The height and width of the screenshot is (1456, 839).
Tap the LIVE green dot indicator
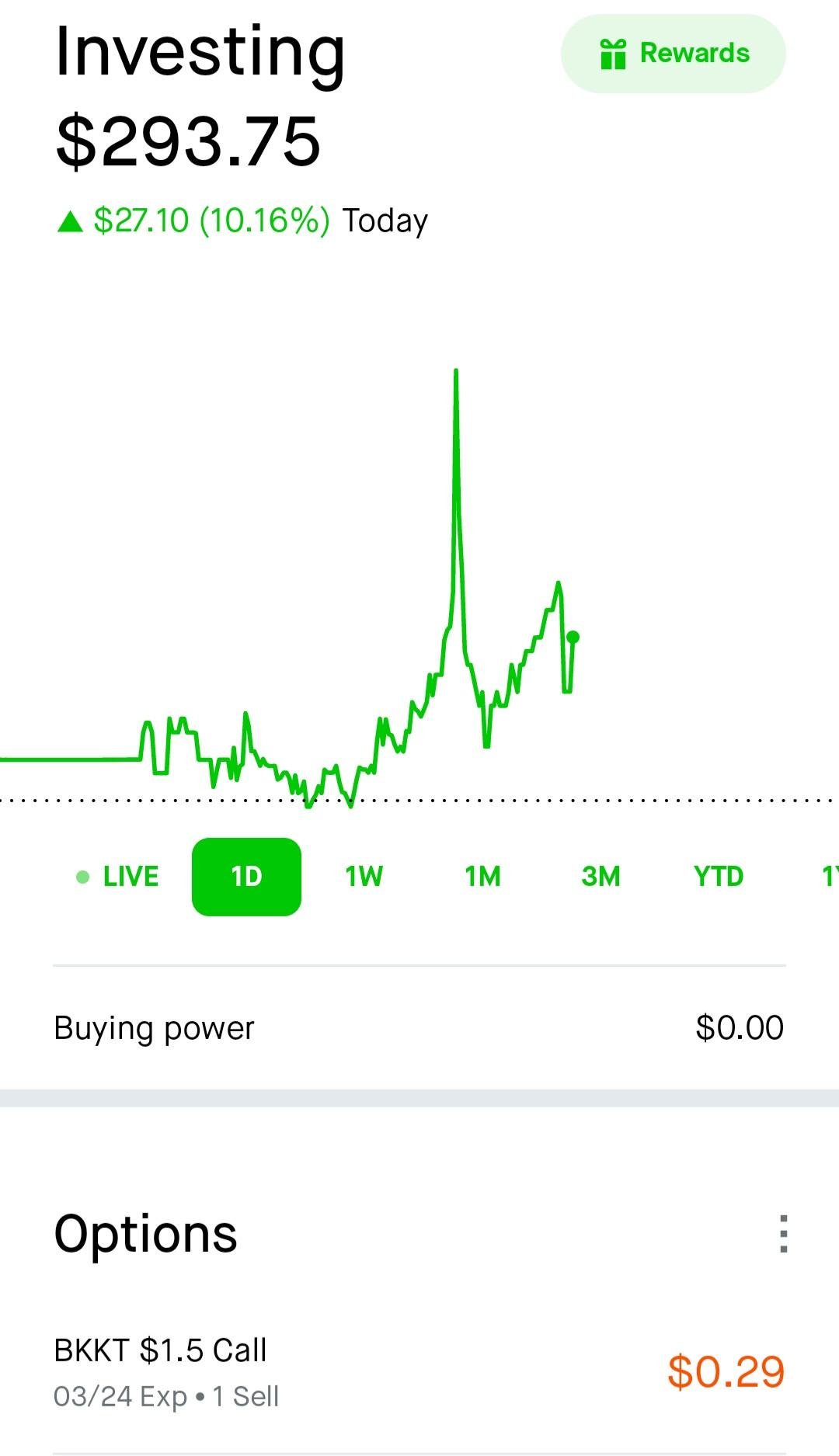coord(83,877)
